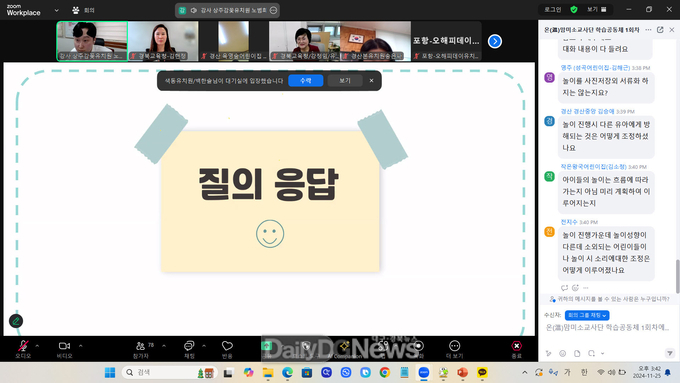680x383 pixels.
Task: Click the 로그인 sign-in button
Action: [x=552, y=10]
